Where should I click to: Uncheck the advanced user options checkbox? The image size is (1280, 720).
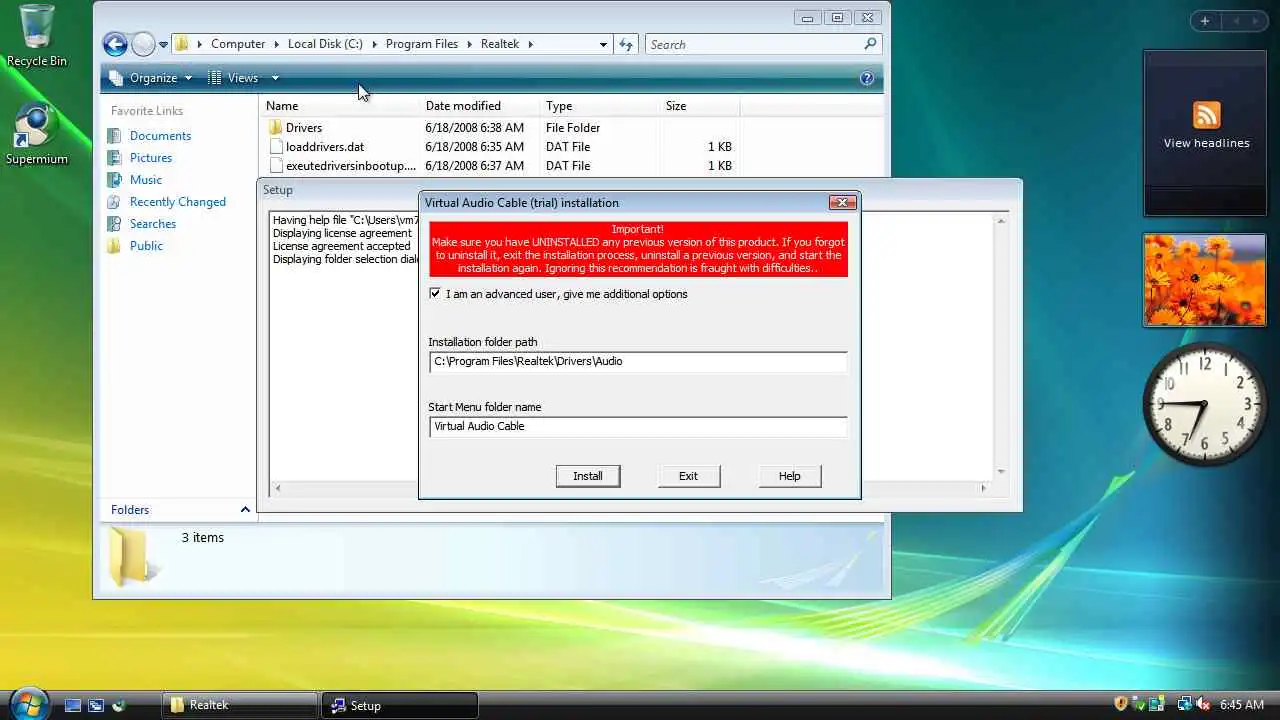click(x=435, y=294)
